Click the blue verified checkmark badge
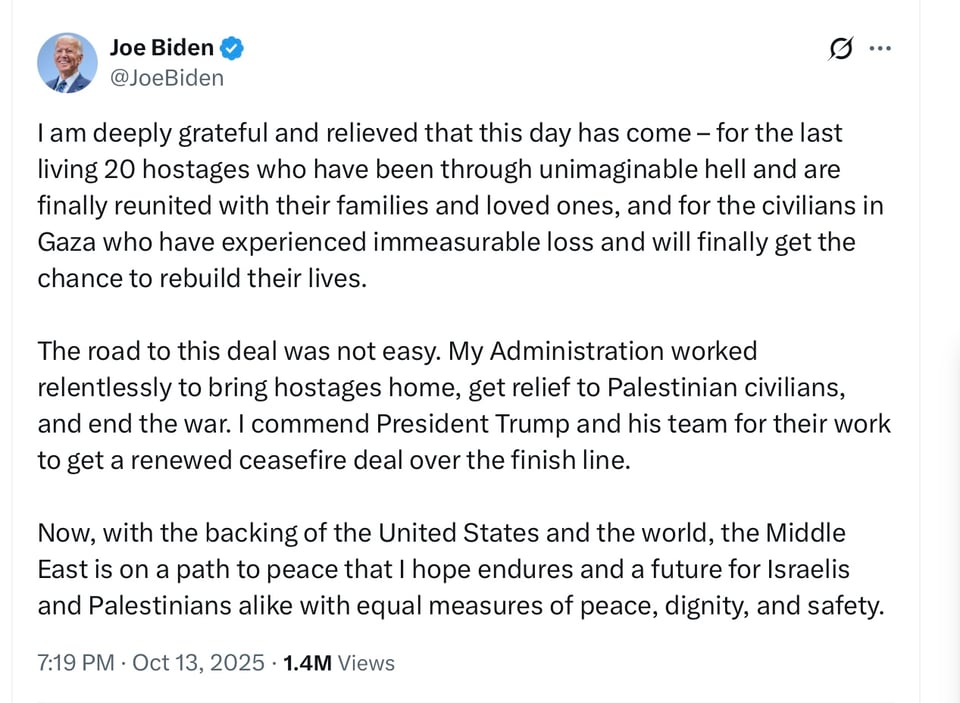The image size is (960, 703). [231, 47]
